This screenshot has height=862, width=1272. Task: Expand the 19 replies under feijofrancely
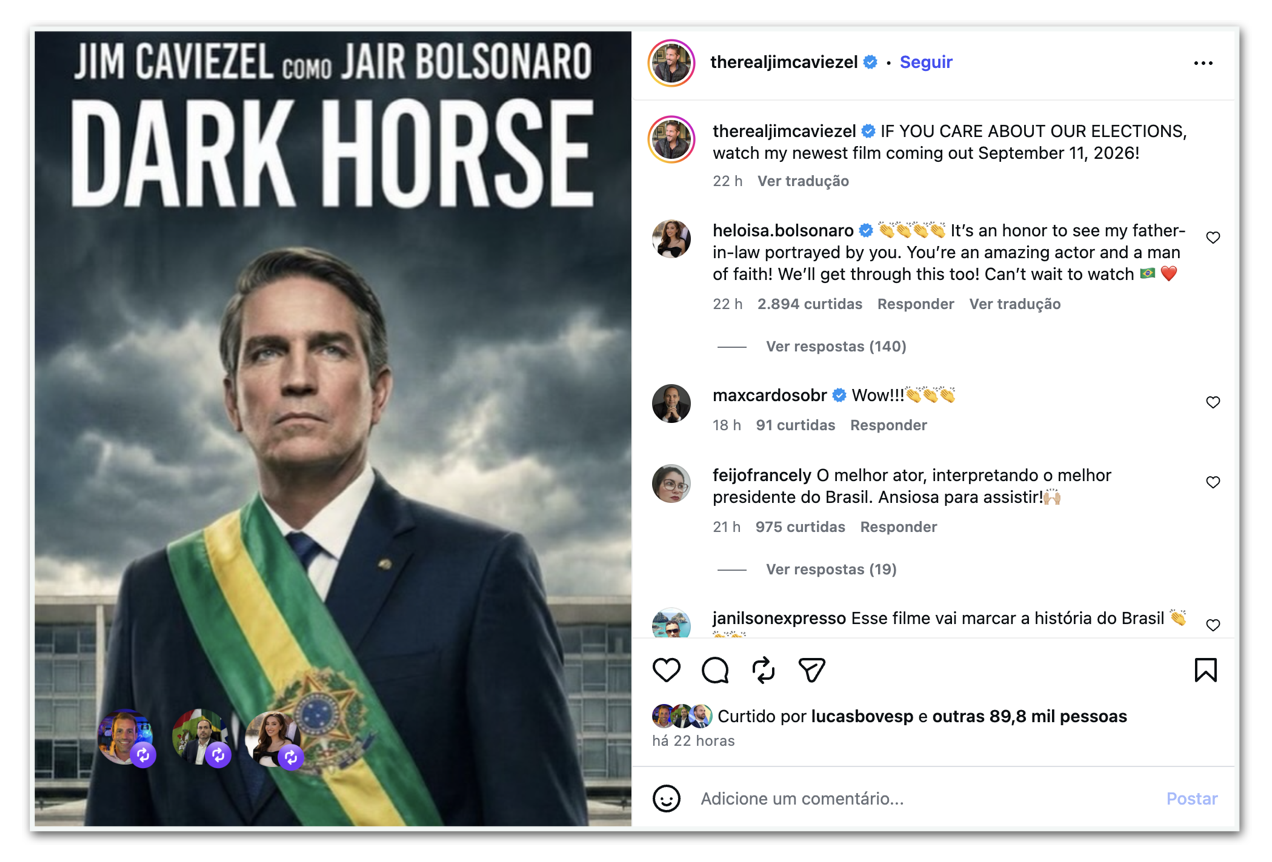coord(830,569)
